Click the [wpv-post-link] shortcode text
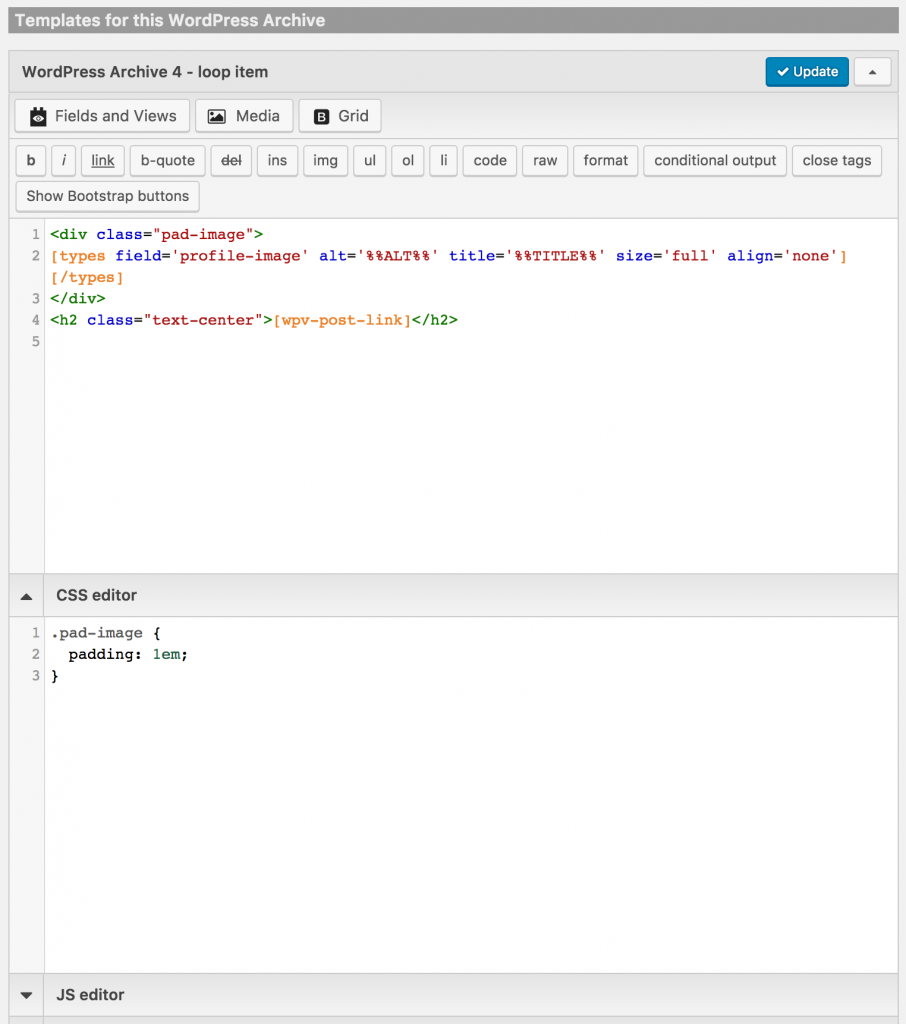The height and width of the screenshot is (1024, 906). tap(342, 320)
